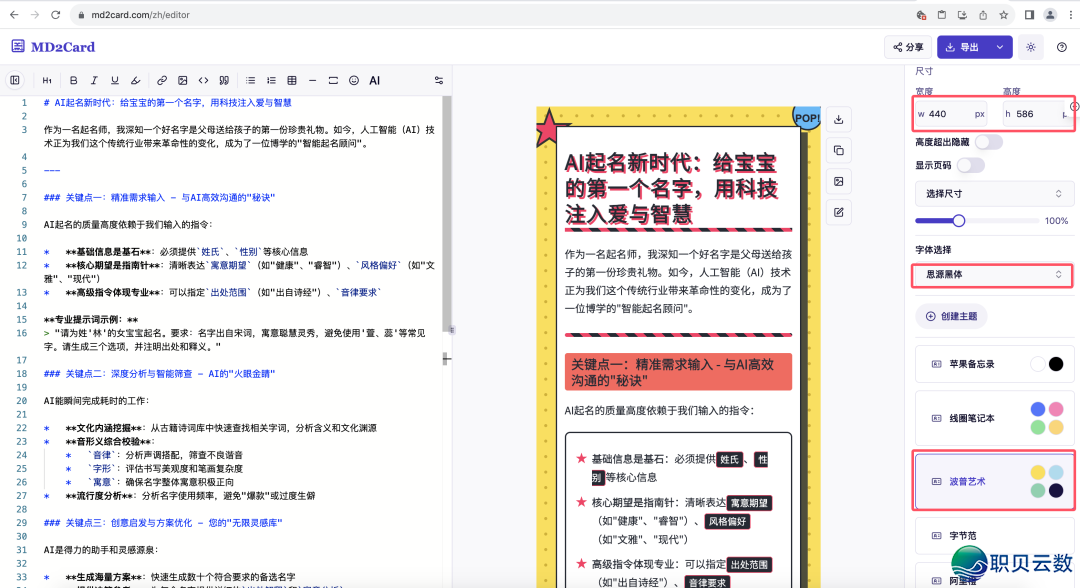Click the browser back arrow
Image resolution: width=1080 pixels, height=588 pixels.
tap(14, 14)
